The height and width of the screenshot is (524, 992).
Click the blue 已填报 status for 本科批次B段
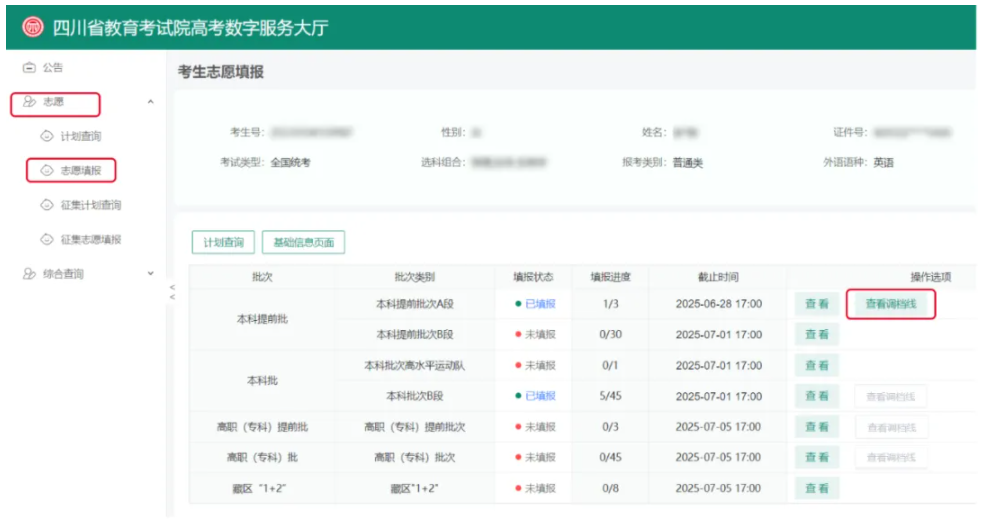[540, 396]
